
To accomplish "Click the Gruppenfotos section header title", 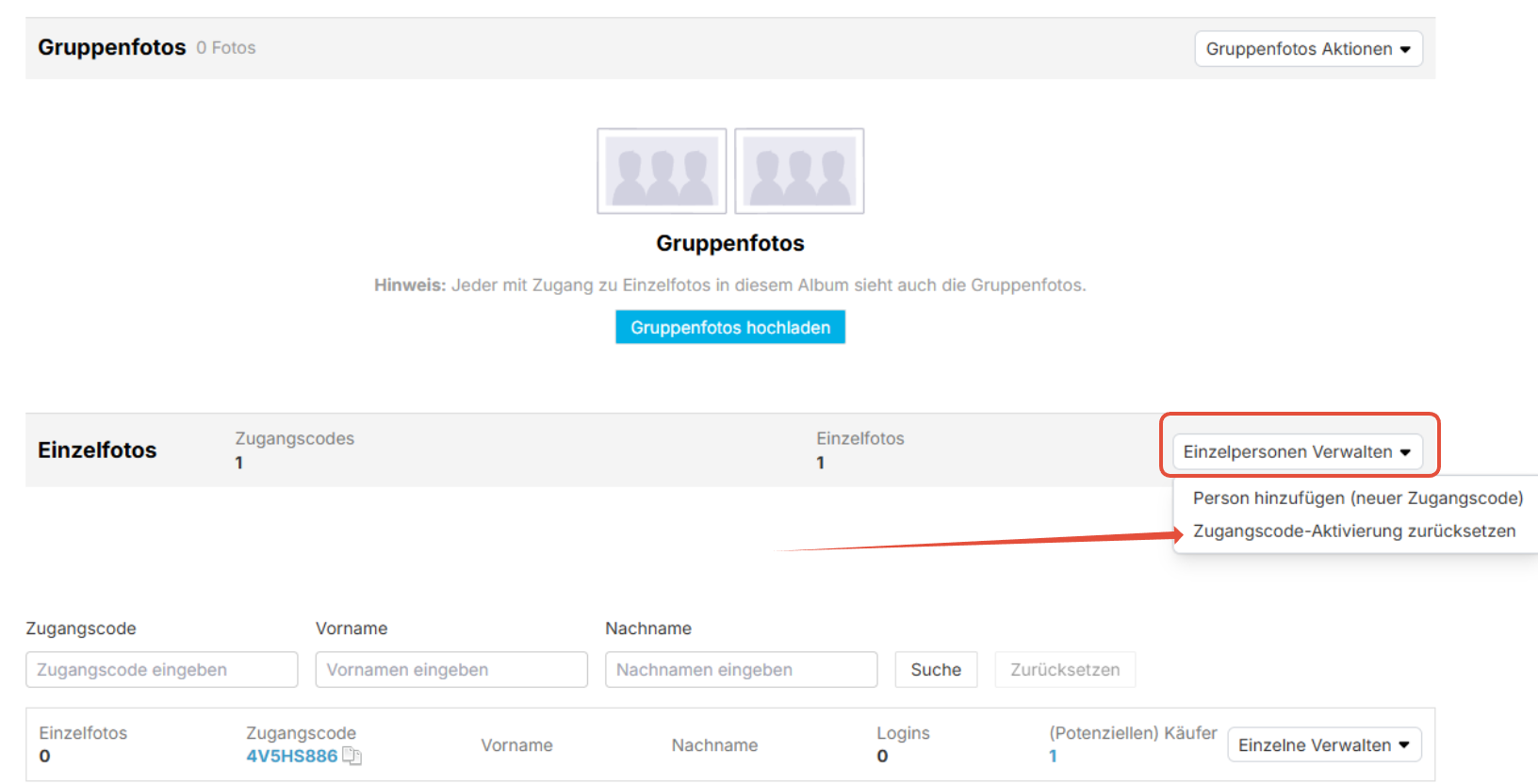I will tap(112, 47).
